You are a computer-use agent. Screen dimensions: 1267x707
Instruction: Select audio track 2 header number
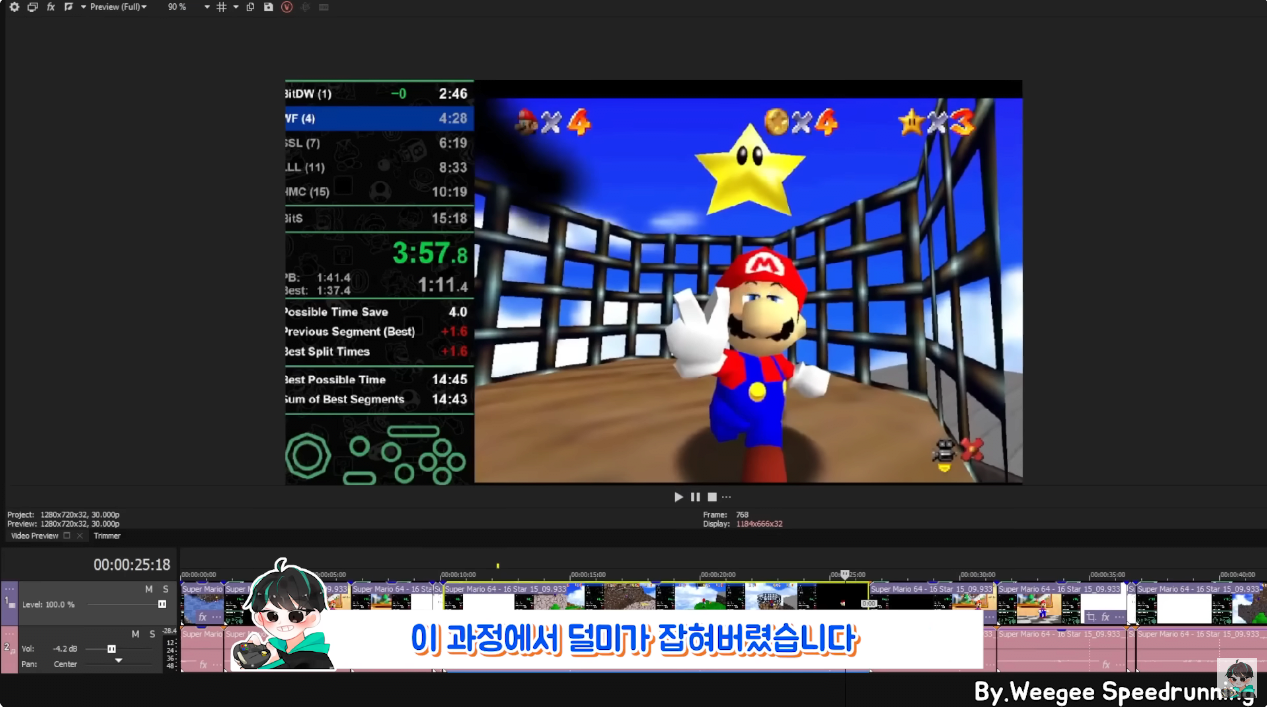click(x=7, y=647)
